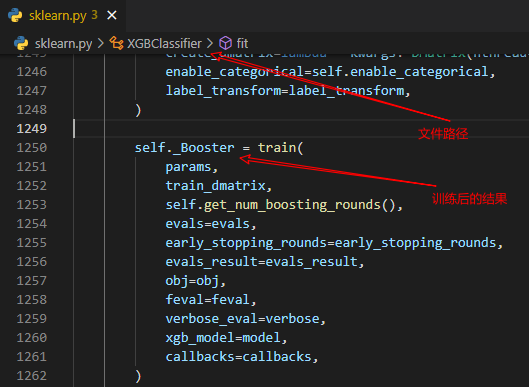Screen dimensions: 529x387
Task: Click line number 1256 in gutter
Action: (32, 261)
